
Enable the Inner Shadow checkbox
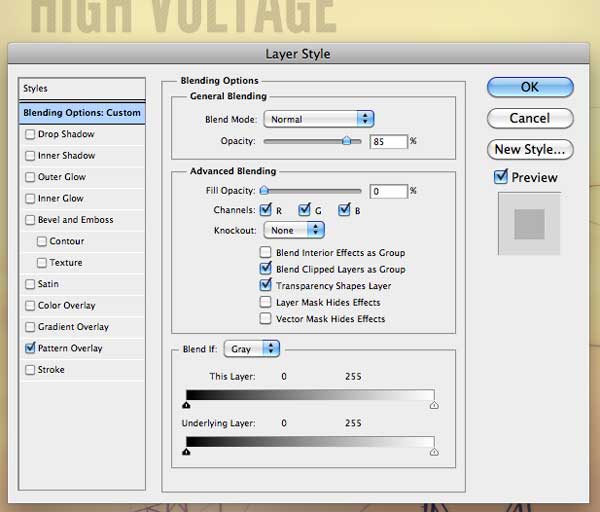[30, 156]
